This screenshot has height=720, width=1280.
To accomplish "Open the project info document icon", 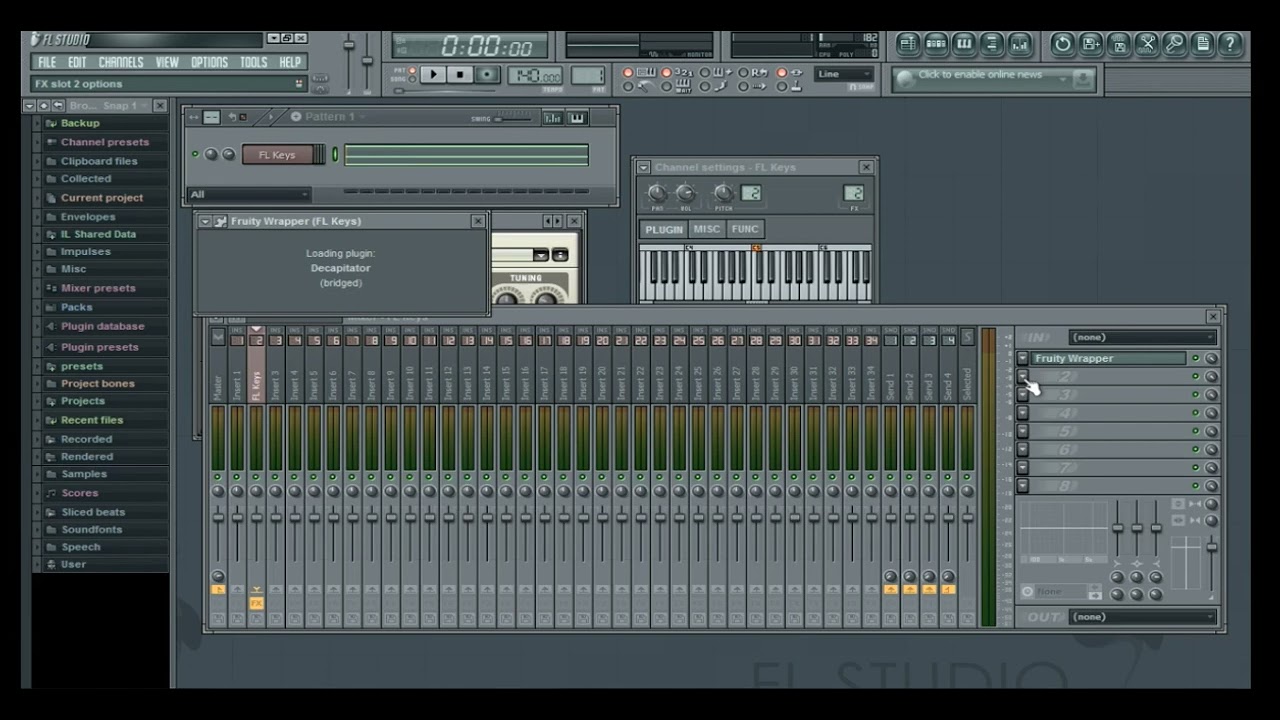I will coord(1202,43).
